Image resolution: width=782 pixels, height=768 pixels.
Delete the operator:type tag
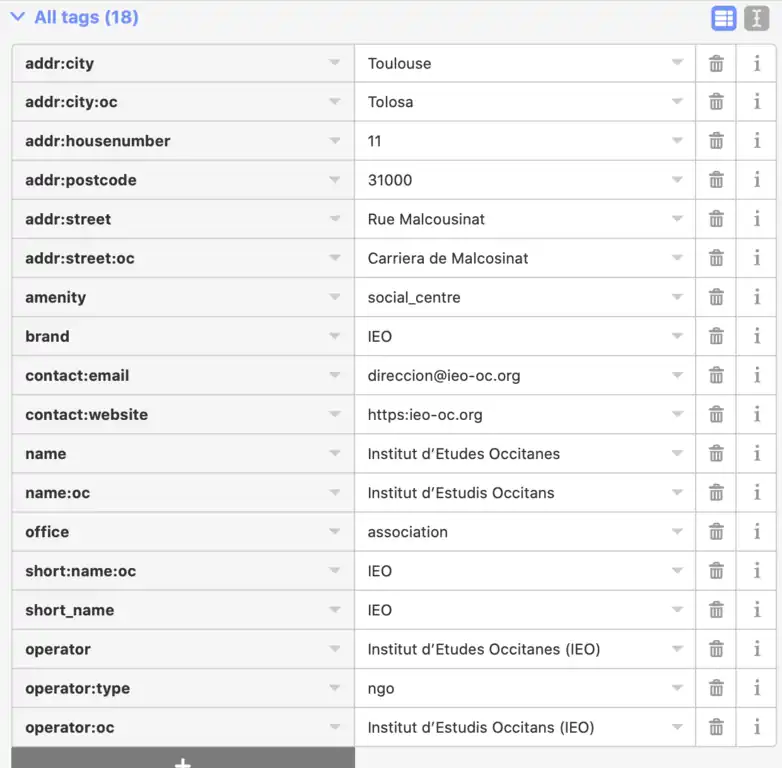[x=716, y=689]
